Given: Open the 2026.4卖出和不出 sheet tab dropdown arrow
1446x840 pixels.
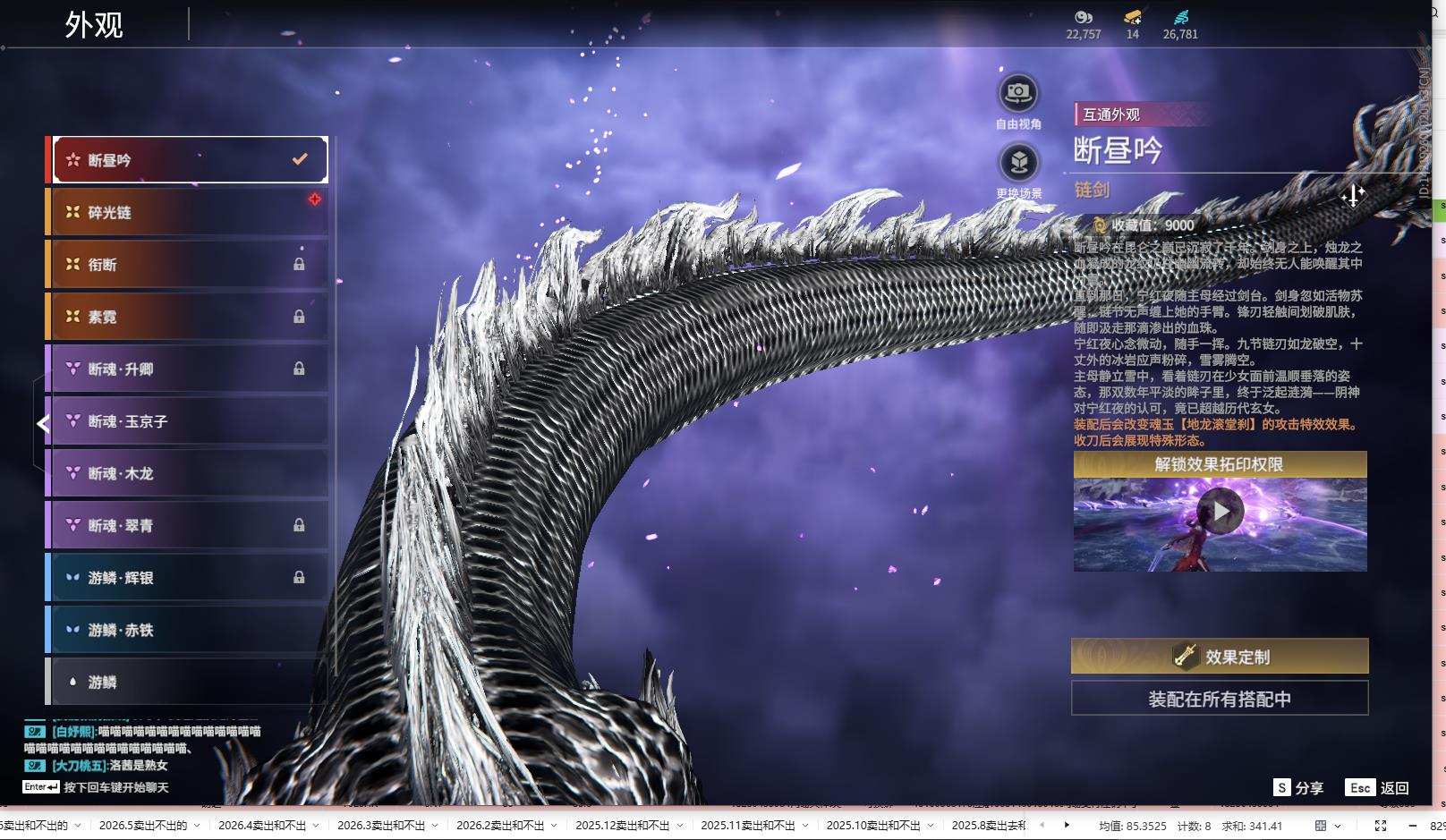Looking at the screenshot, I should 316,826.
